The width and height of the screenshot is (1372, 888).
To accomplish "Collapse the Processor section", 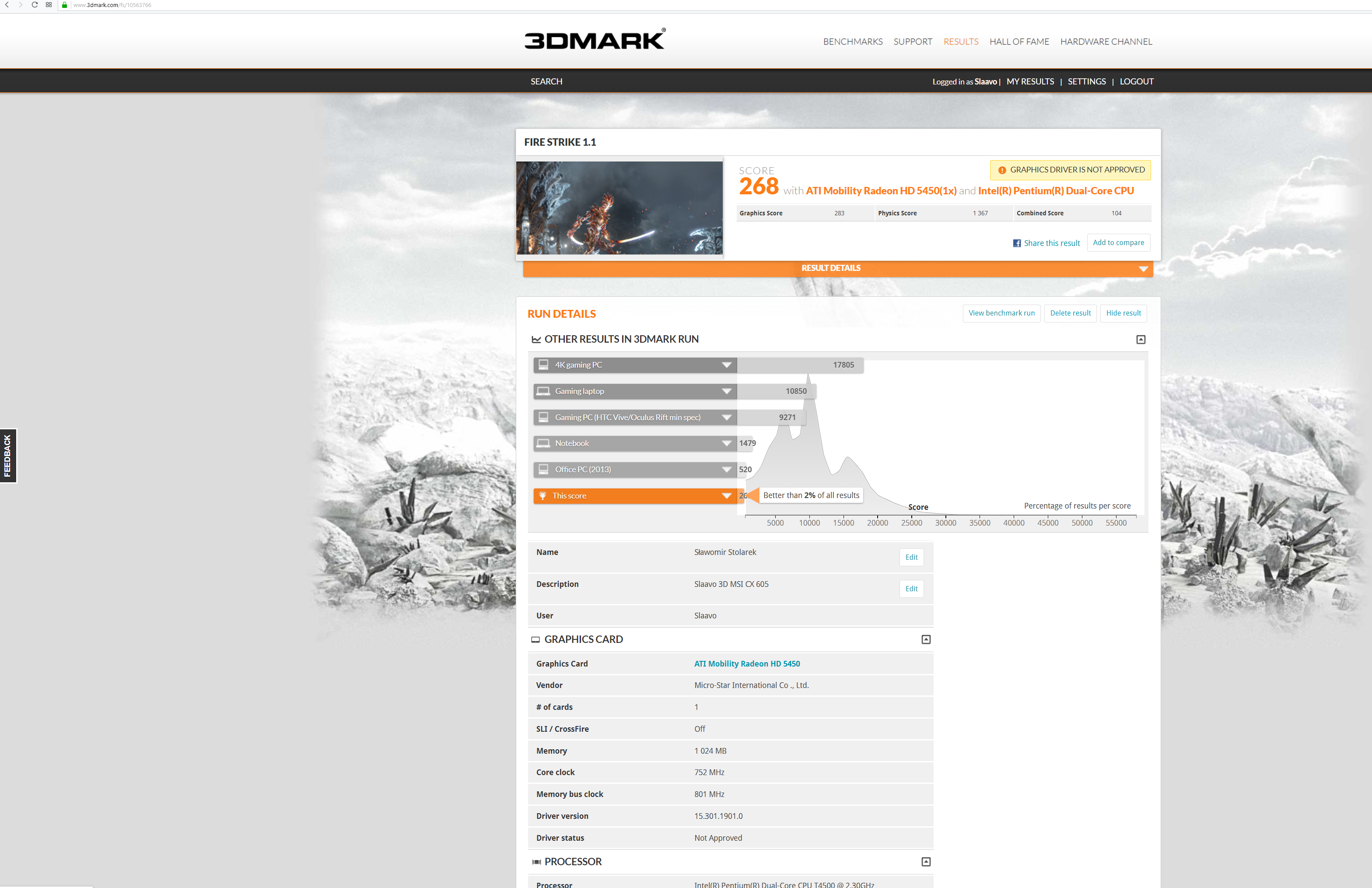I will (x=926, y=862).
